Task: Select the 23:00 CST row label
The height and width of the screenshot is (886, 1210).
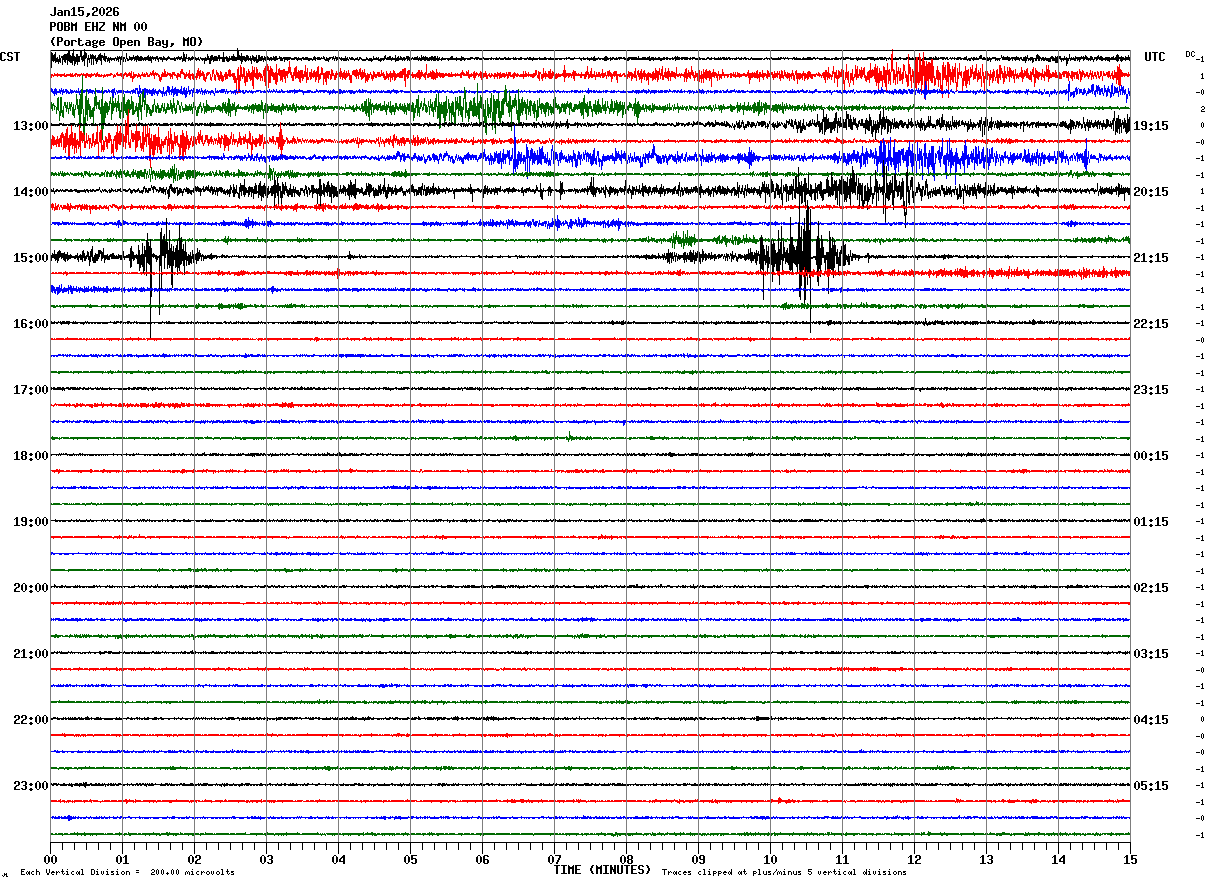Action: 31,786
